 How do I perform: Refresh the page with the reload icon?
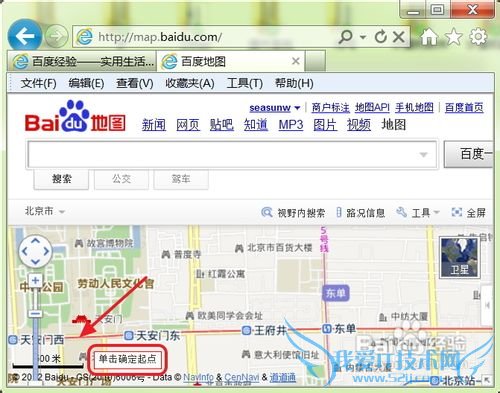pos(381,37)
